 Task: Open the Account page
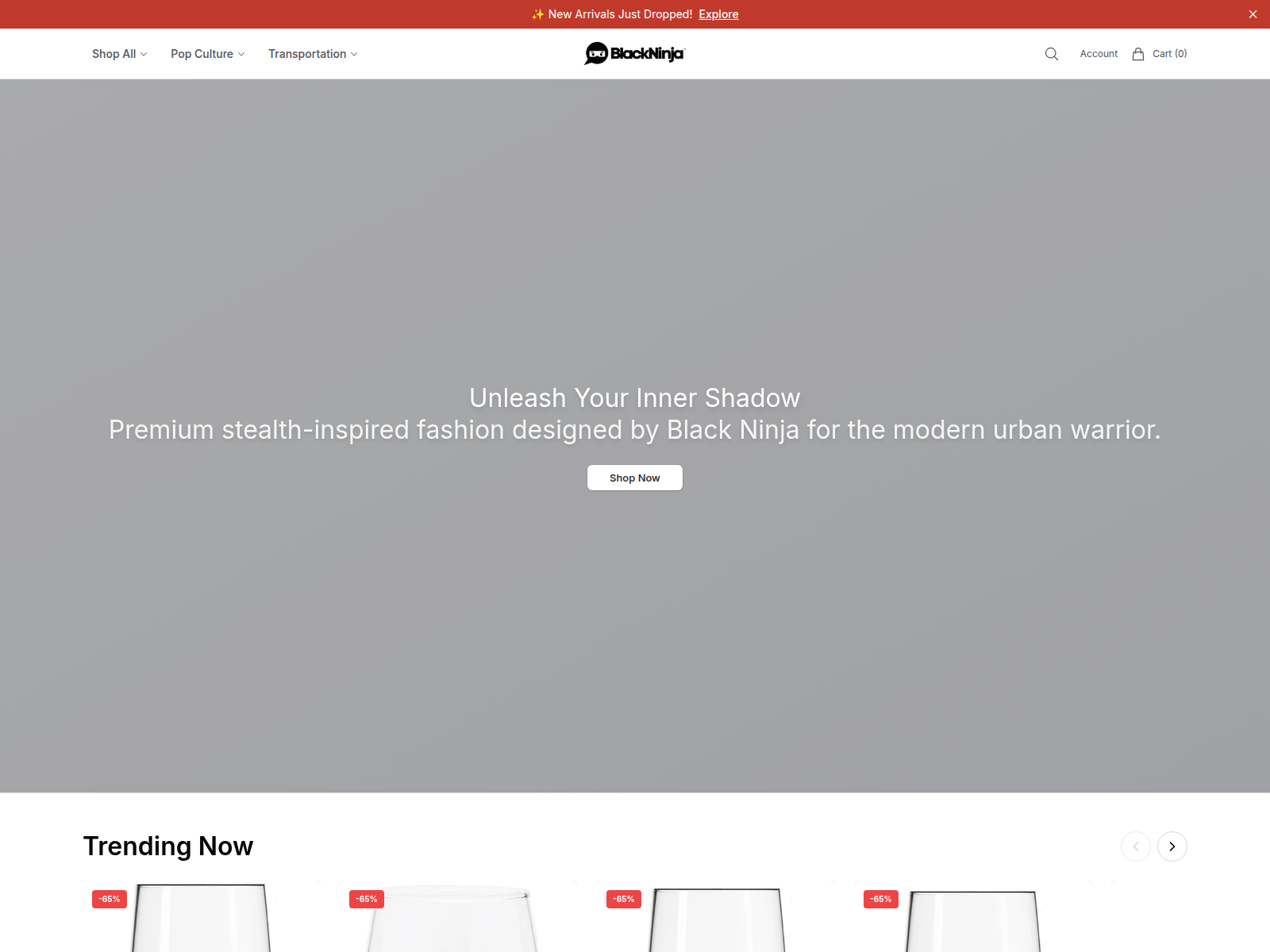[1099, 54]
